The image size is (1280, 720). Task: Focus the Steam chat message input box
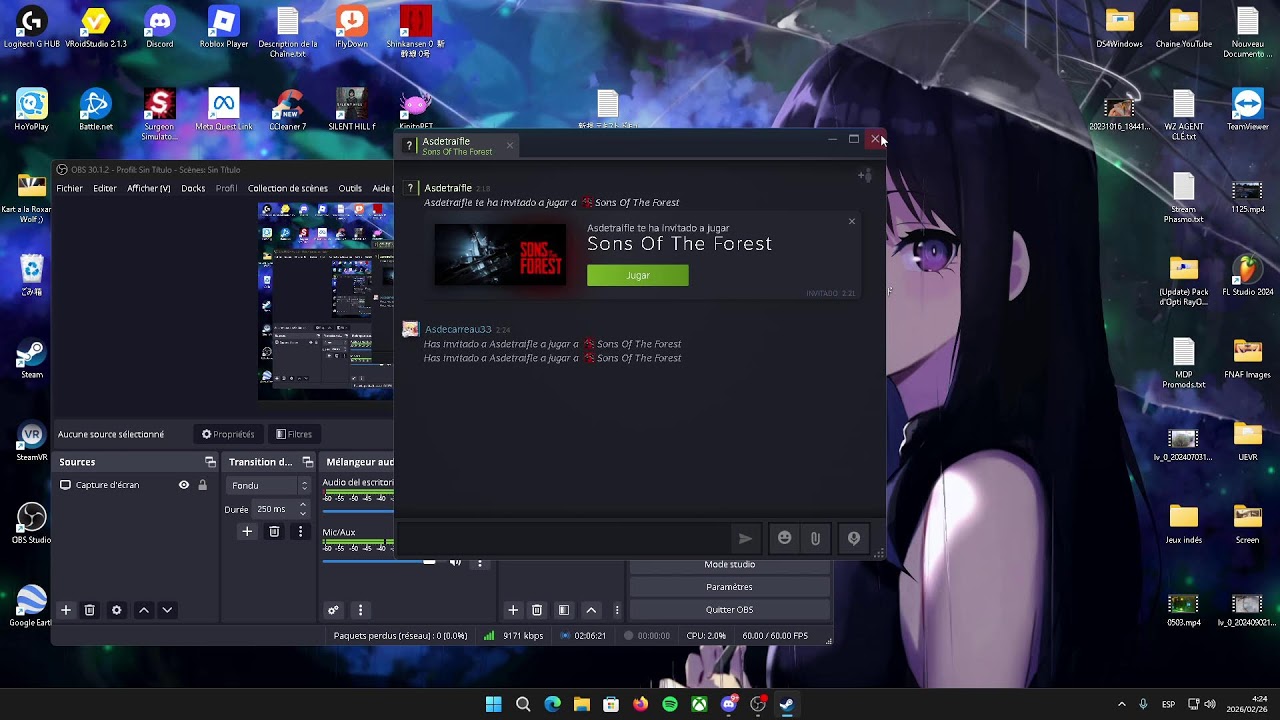tap(563, 538)
